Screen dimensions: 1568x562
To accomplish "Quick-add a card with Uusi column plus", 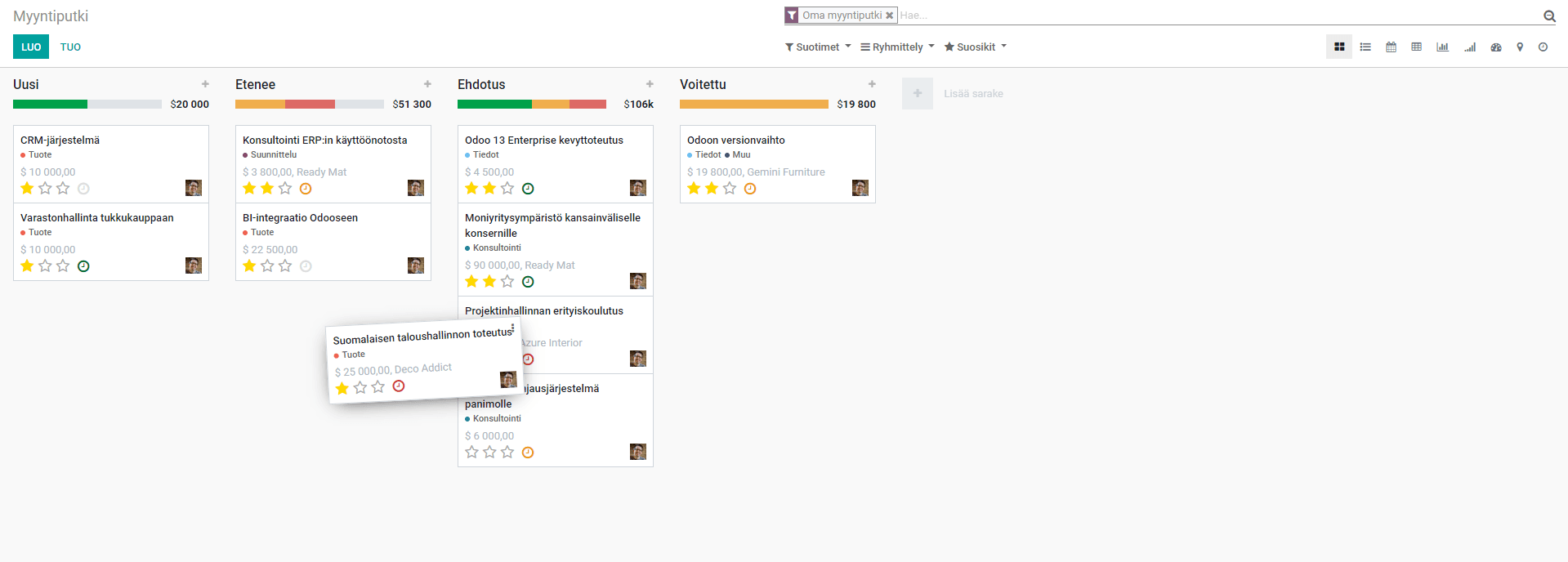I will pos(205,84).
